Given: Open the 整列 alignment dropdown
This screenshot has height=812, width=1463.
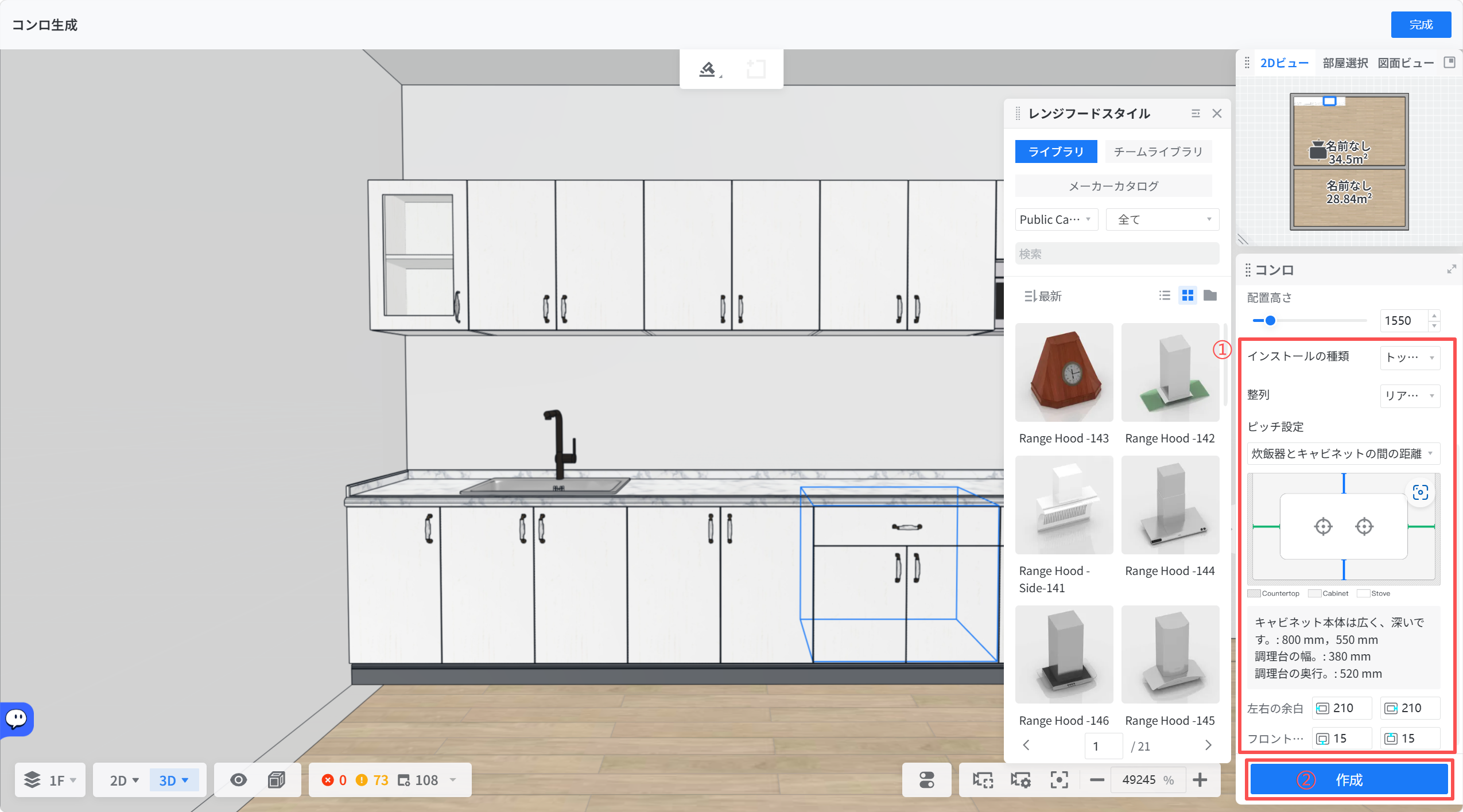Looking at the screenshot, I should click(1410, 395).
